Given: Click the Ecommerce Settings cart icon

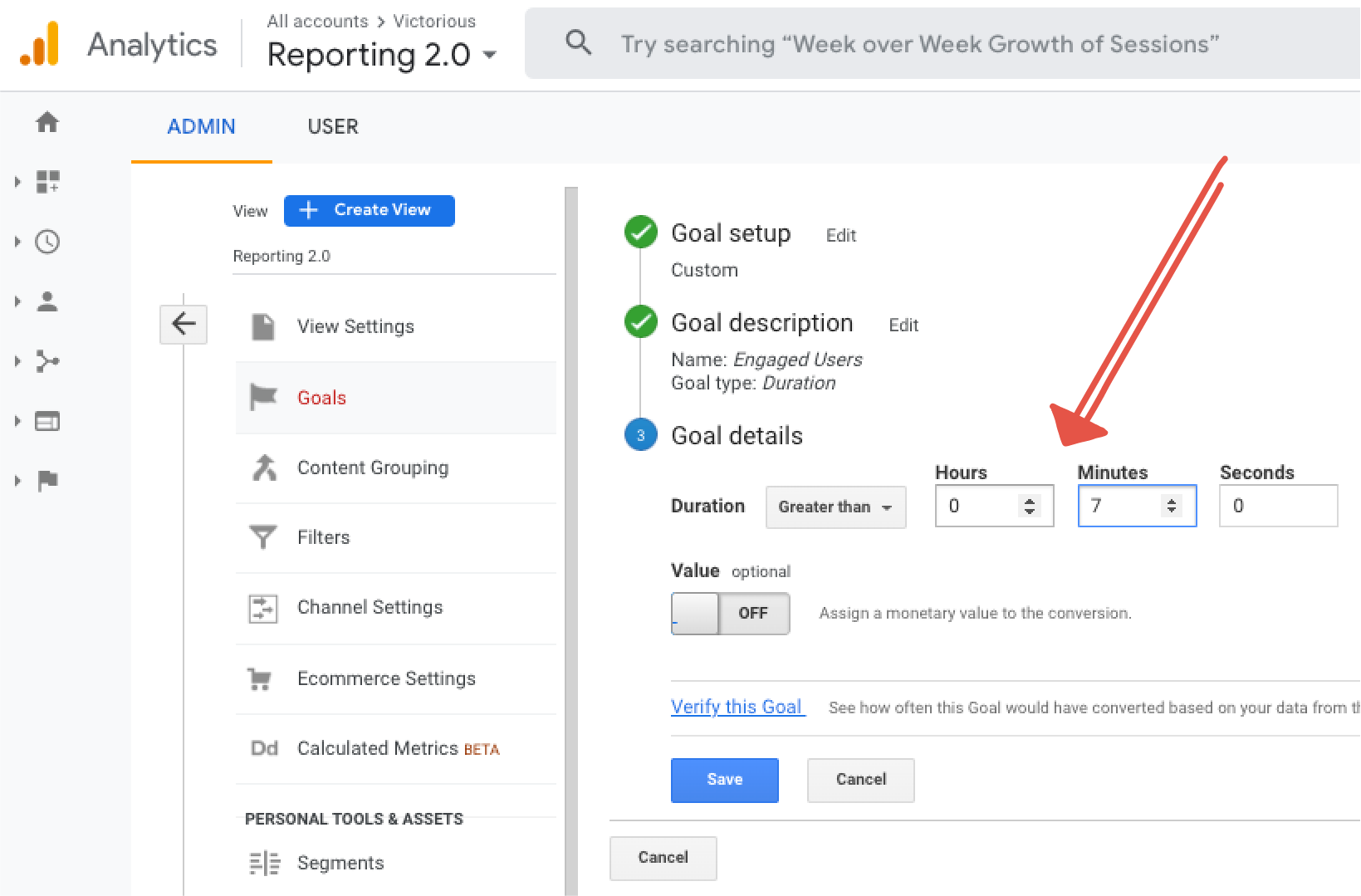Looking at the screenshot, I should tap(260, 679).
